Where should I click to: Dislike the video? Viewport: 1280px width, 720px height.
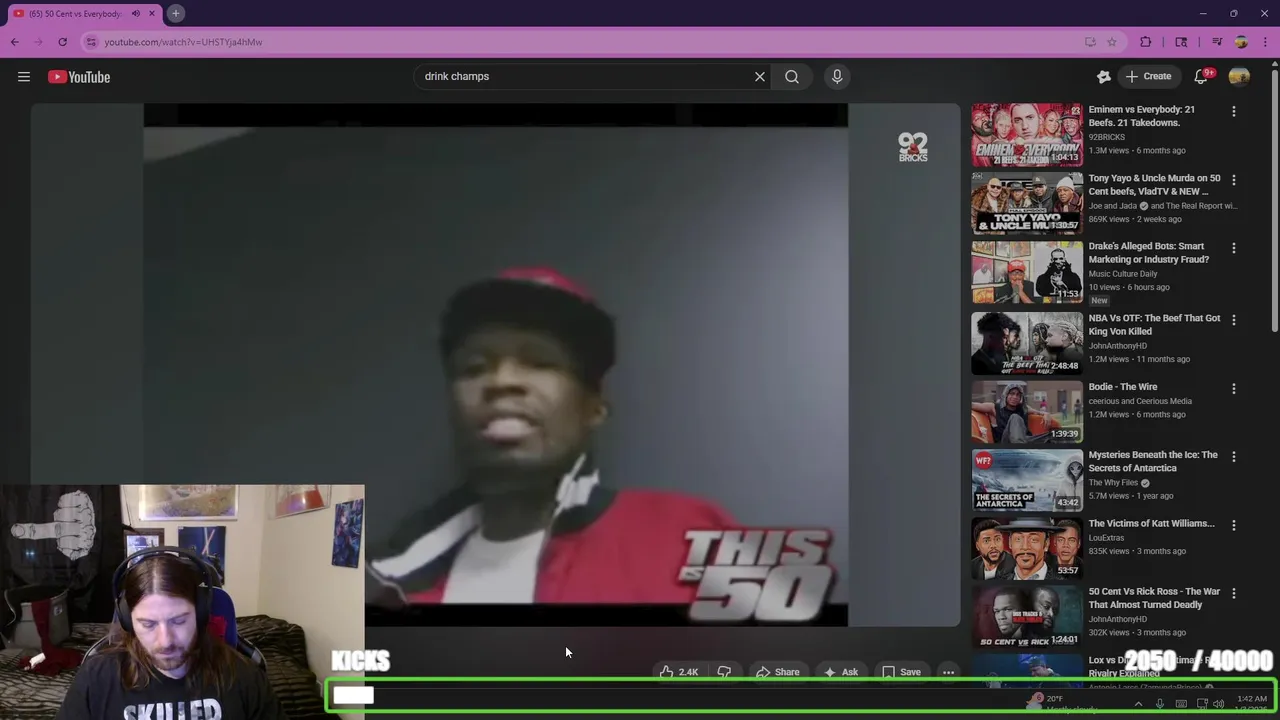pyautogui.click(x=724, y=672)
